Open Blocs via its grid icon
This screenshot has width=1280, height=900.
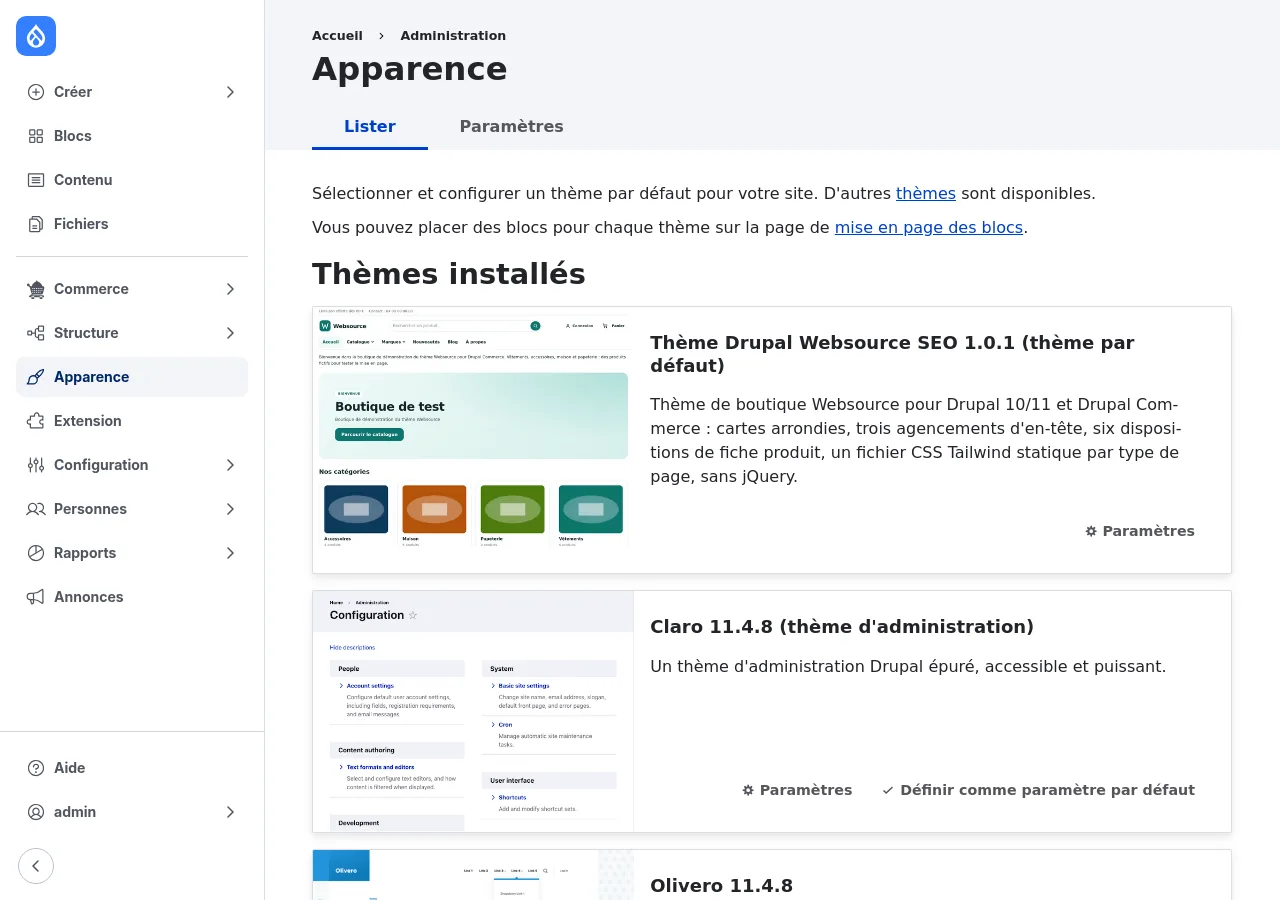point(36,136)
